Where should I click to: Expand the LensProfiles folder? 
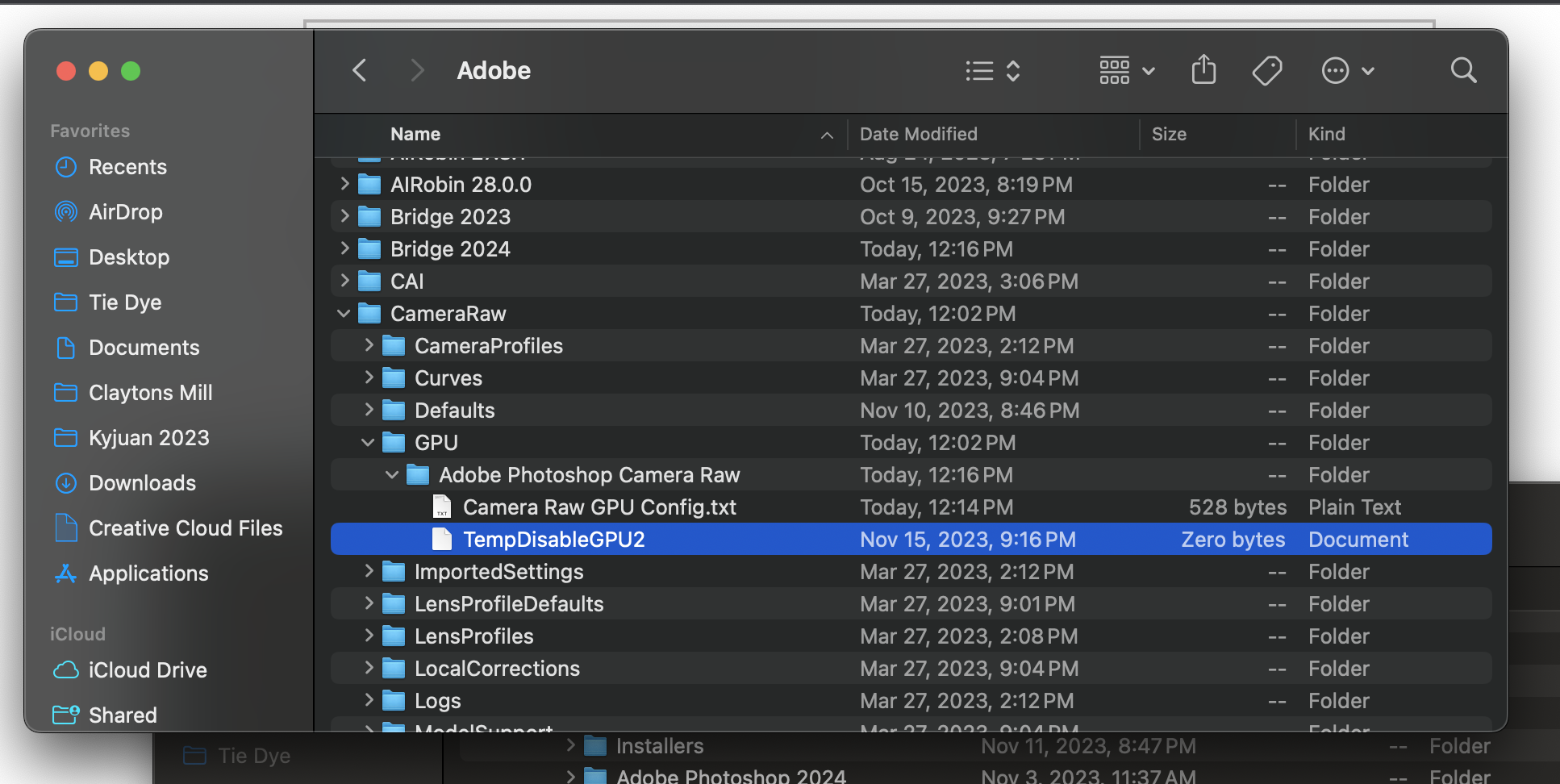[x=369, y=636]
